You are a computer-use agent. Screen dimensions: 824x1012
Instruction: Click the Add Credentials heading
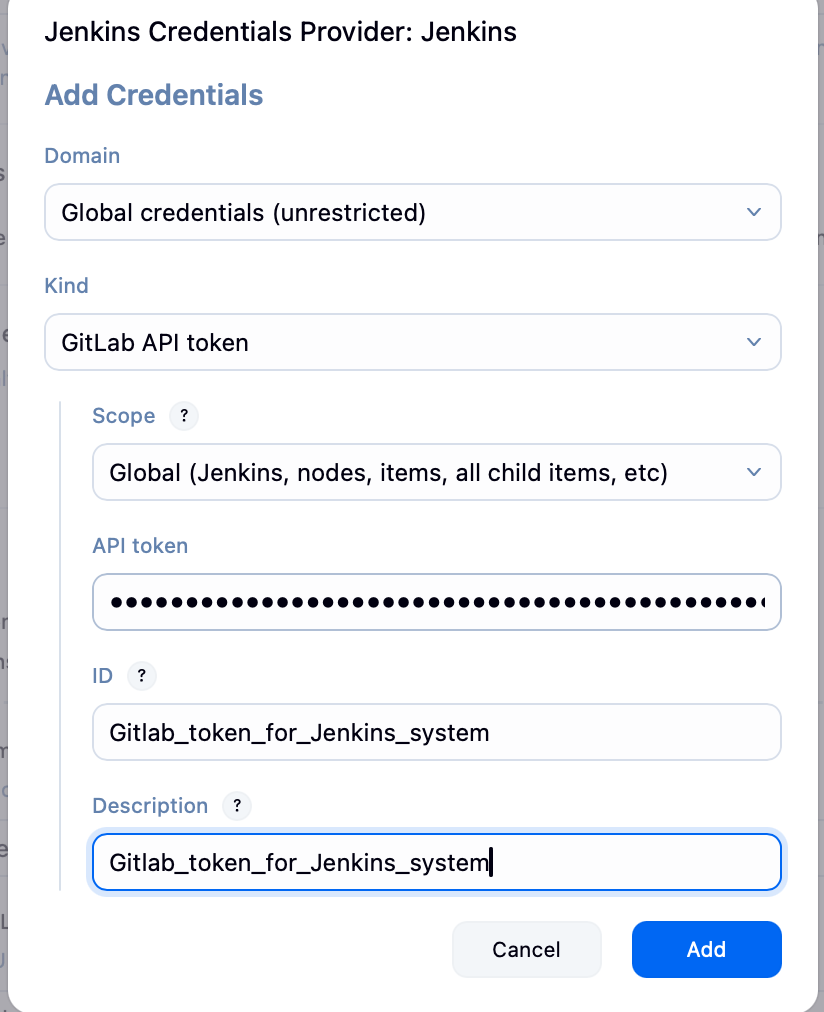tap(154, 96)
